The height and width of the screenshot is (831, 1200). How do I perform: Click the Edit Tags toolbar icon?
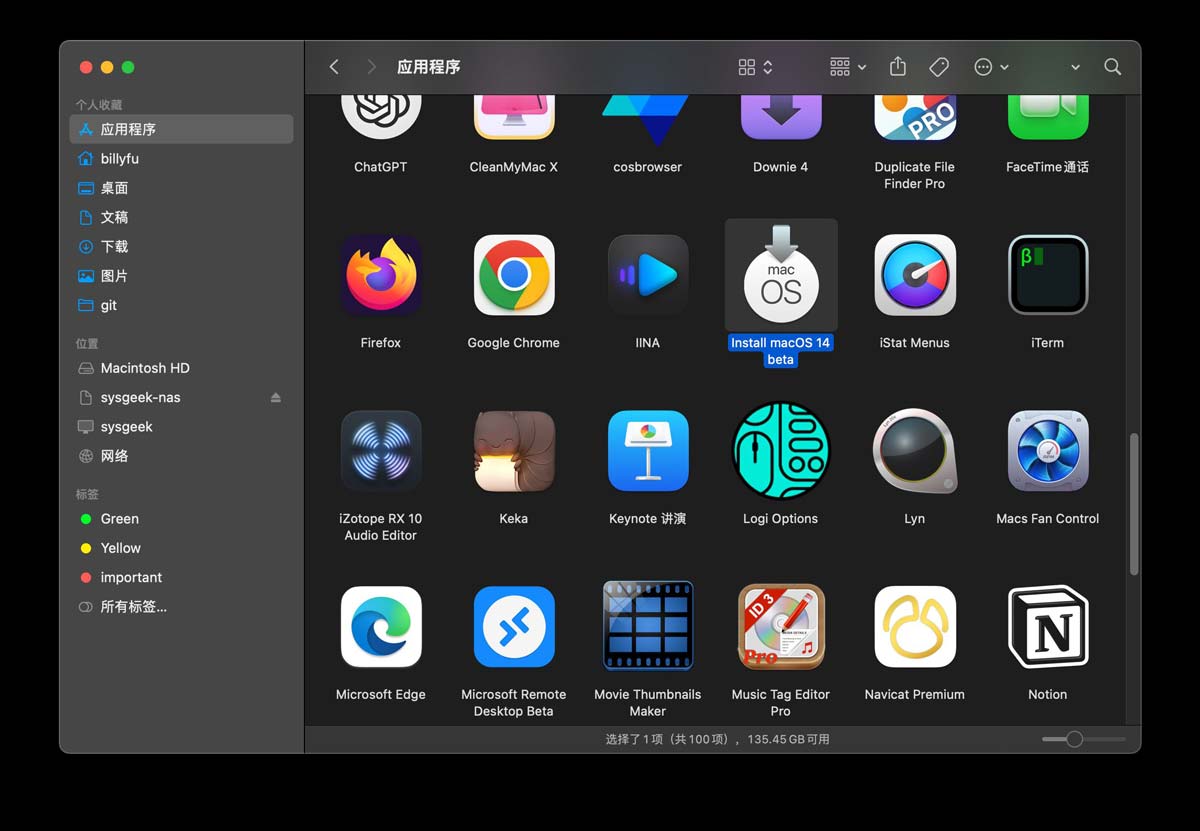[938, 67]
